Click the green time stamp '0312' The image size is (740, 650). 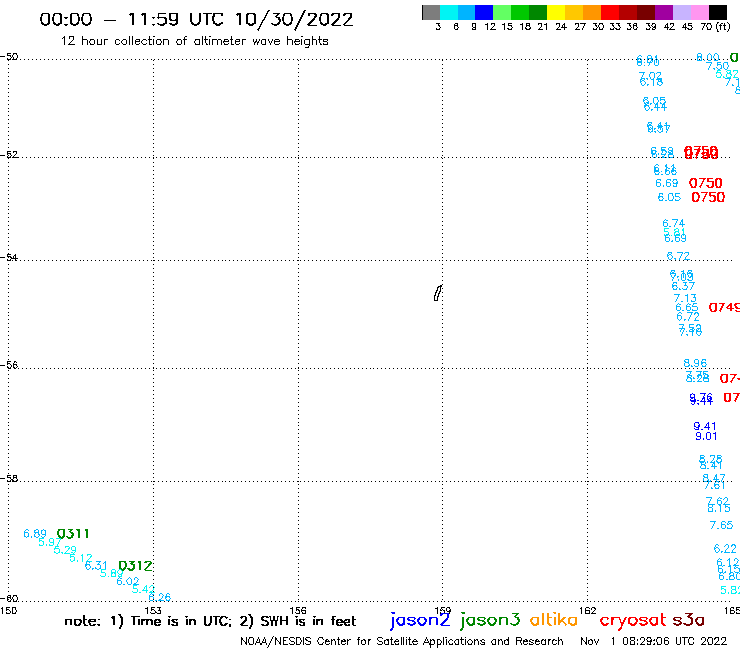tap(135, 566)
